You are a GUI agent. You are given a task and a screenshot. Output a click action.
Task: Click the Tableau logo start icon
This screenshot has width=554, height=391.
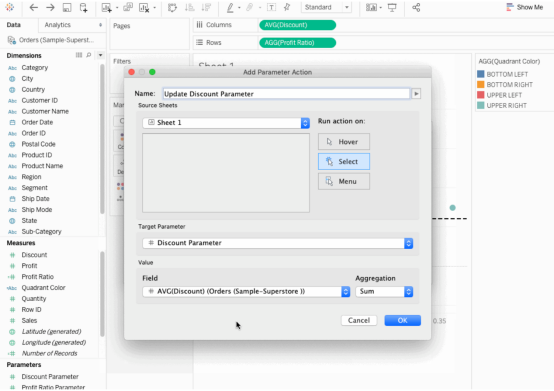coord(10,7)
